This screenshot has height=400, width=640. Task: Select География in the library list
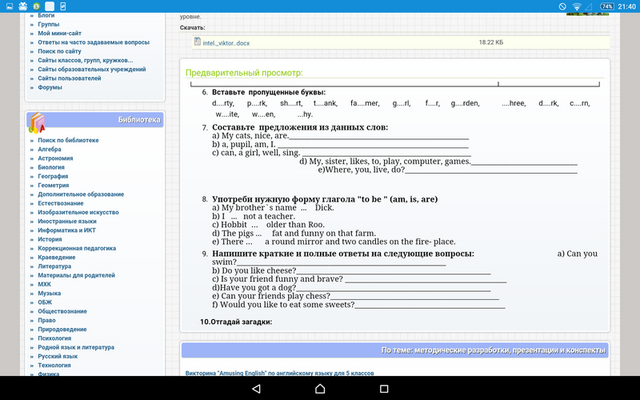(53, 176)
